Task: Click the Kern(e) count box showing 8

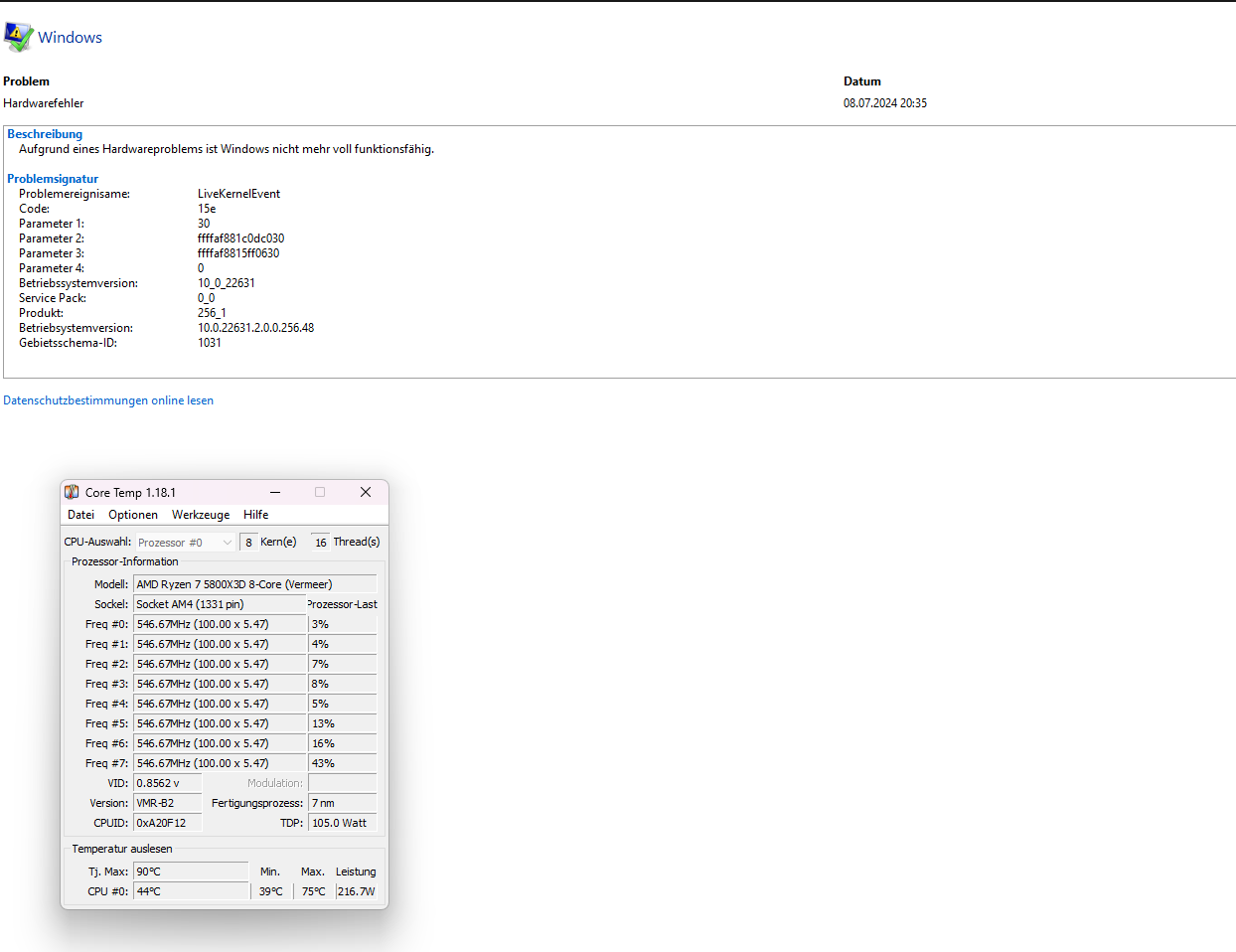Action: [248, 543]
